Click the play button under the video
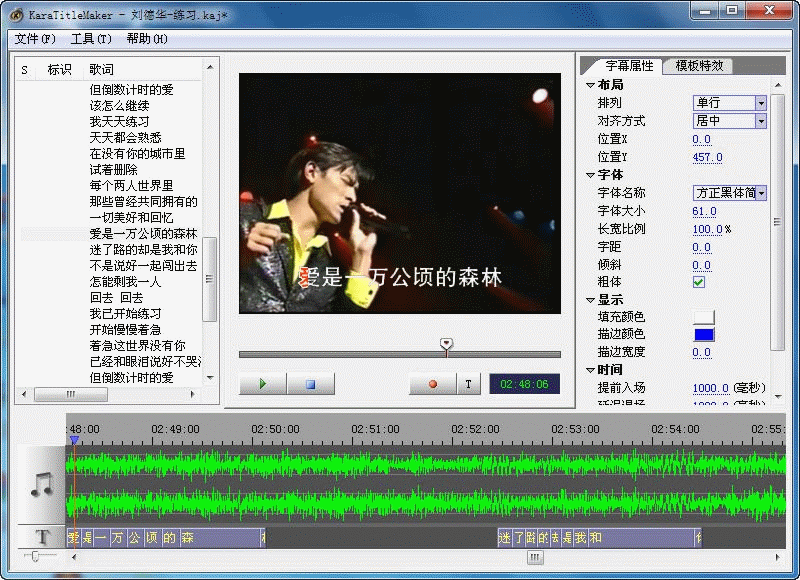Viewport: 800px width, 580px height. 263,384
